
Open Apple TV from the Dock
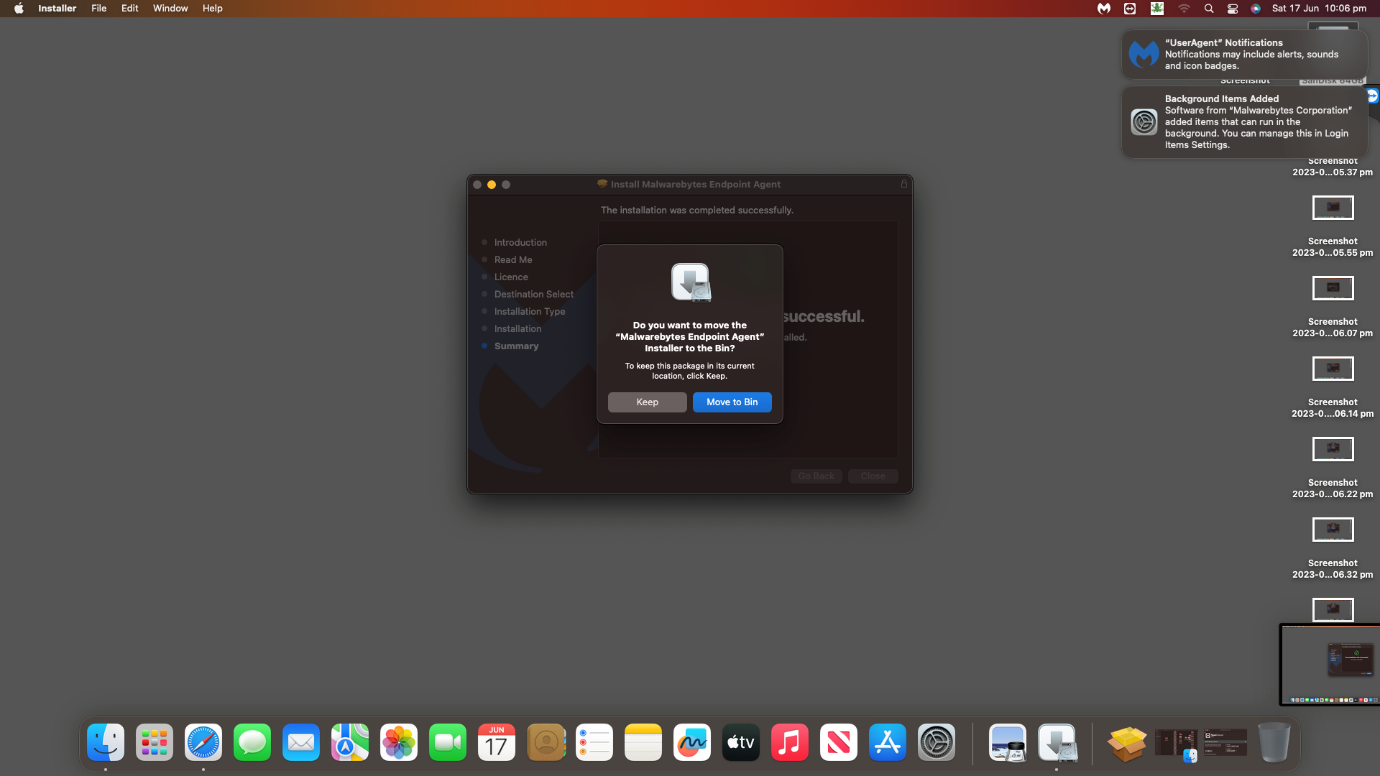(x=741, y=742)
